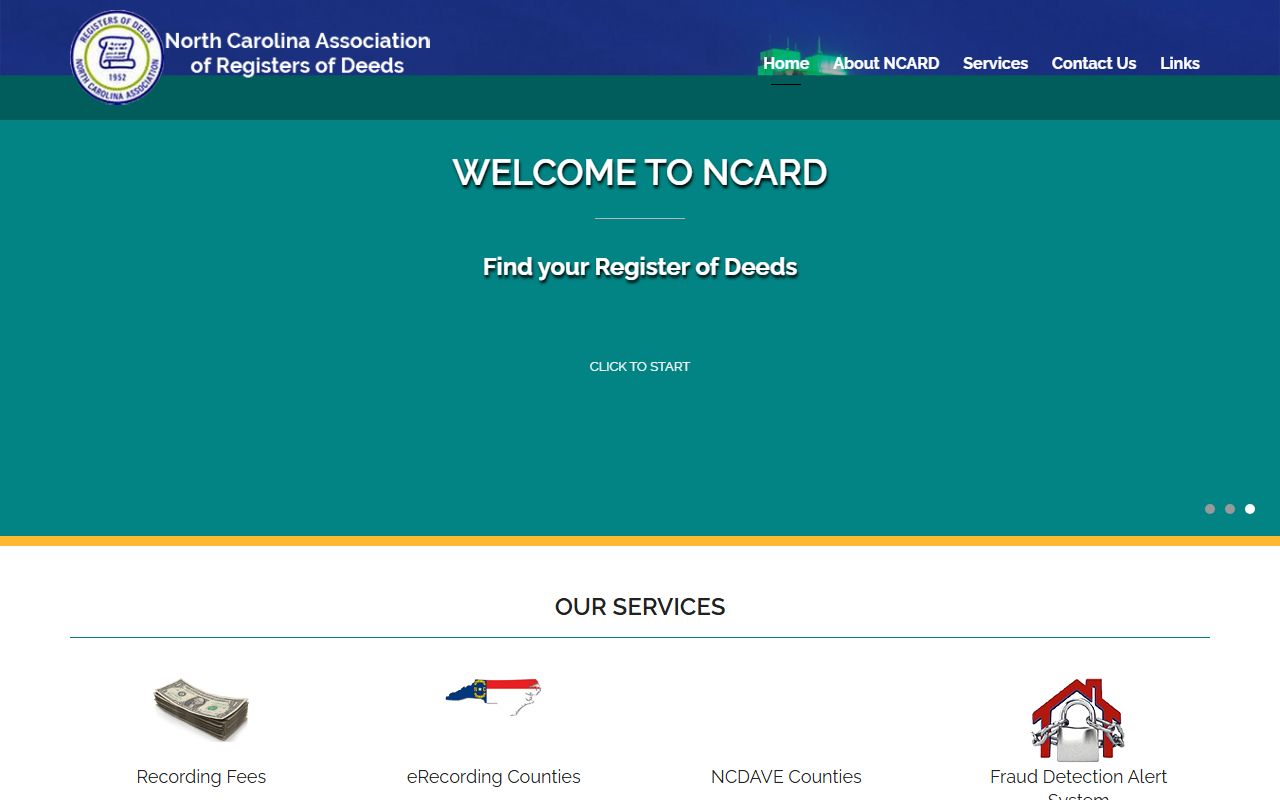1280x800 pixels.
Task: Click the WELCOME TO NCARD heading
Action: tap(640, 173)
